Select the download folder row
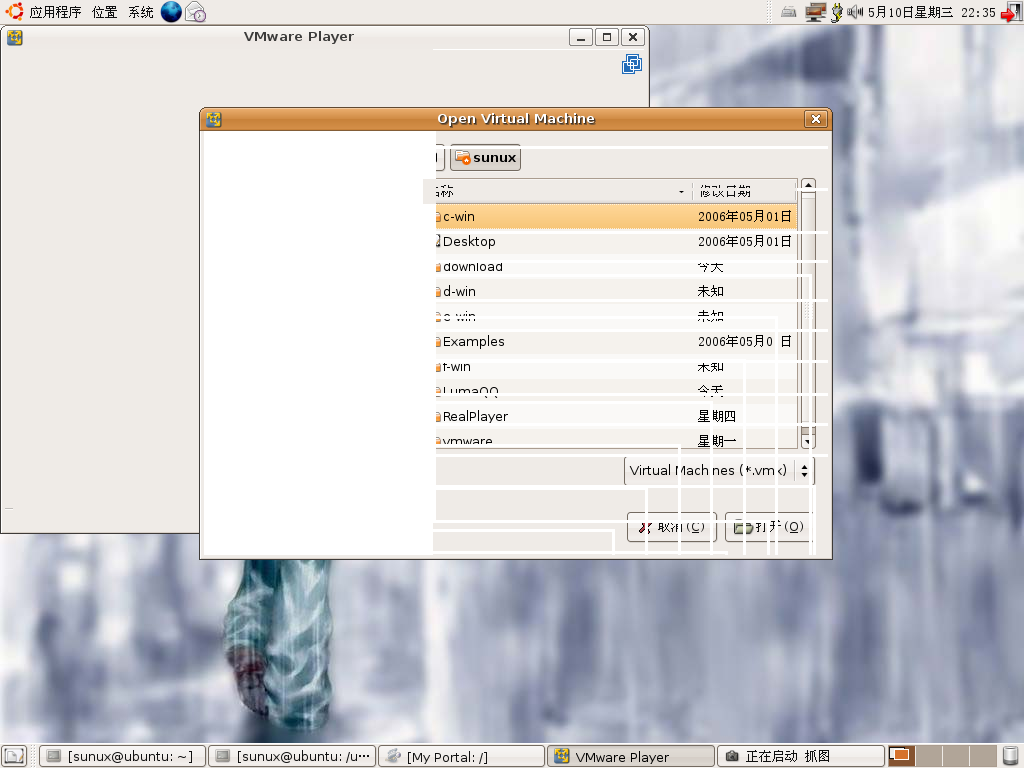Screen dimensions: 1024x768 616,266
